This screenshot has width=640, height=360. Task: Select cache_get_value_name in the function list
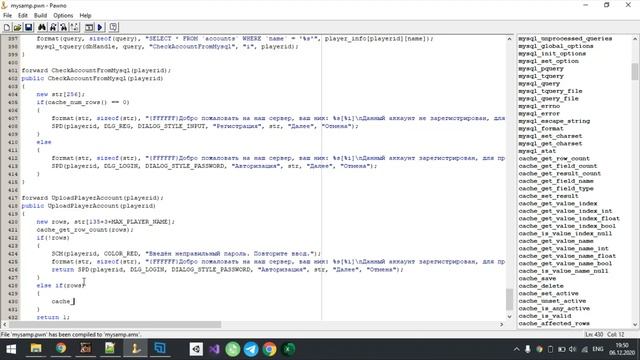(x=556, y=241)
